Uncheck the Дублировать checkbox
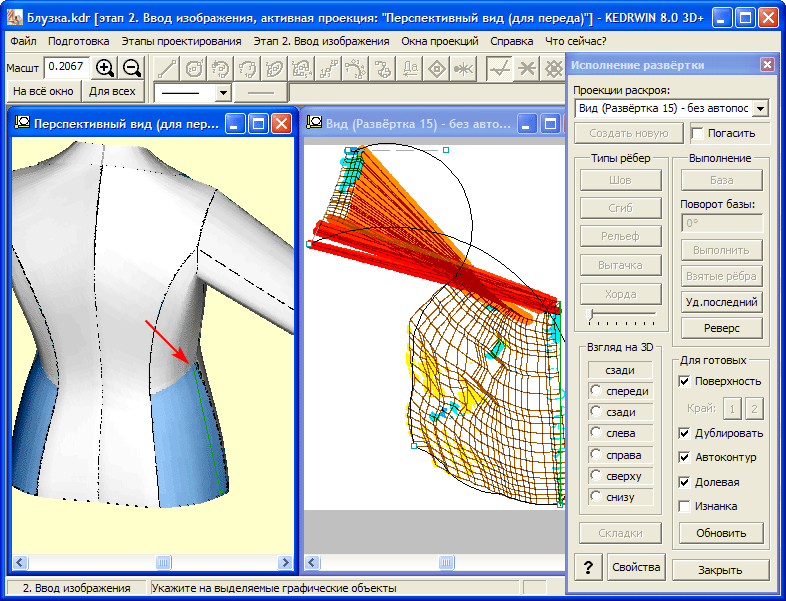The height and width of the screenshot is (601, 786). tap(684, 433)
